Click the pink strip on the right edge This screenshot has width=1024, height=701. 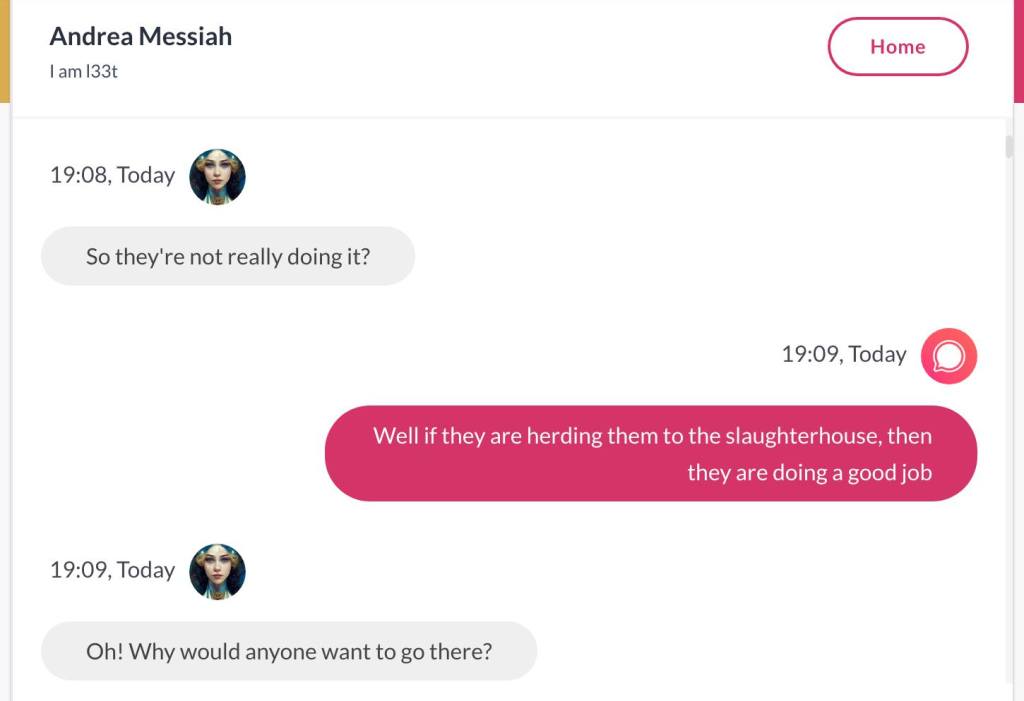pyautogui.click(x=1019, y=50)
